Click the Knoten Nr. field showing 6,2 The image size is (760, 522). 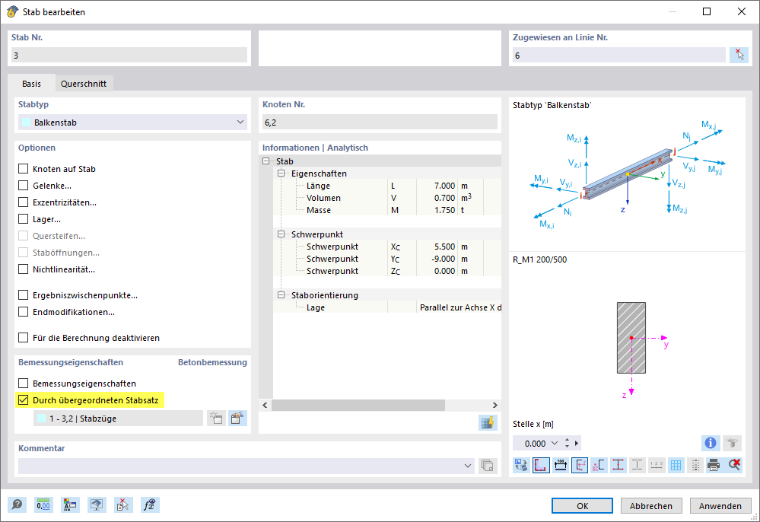380,122
